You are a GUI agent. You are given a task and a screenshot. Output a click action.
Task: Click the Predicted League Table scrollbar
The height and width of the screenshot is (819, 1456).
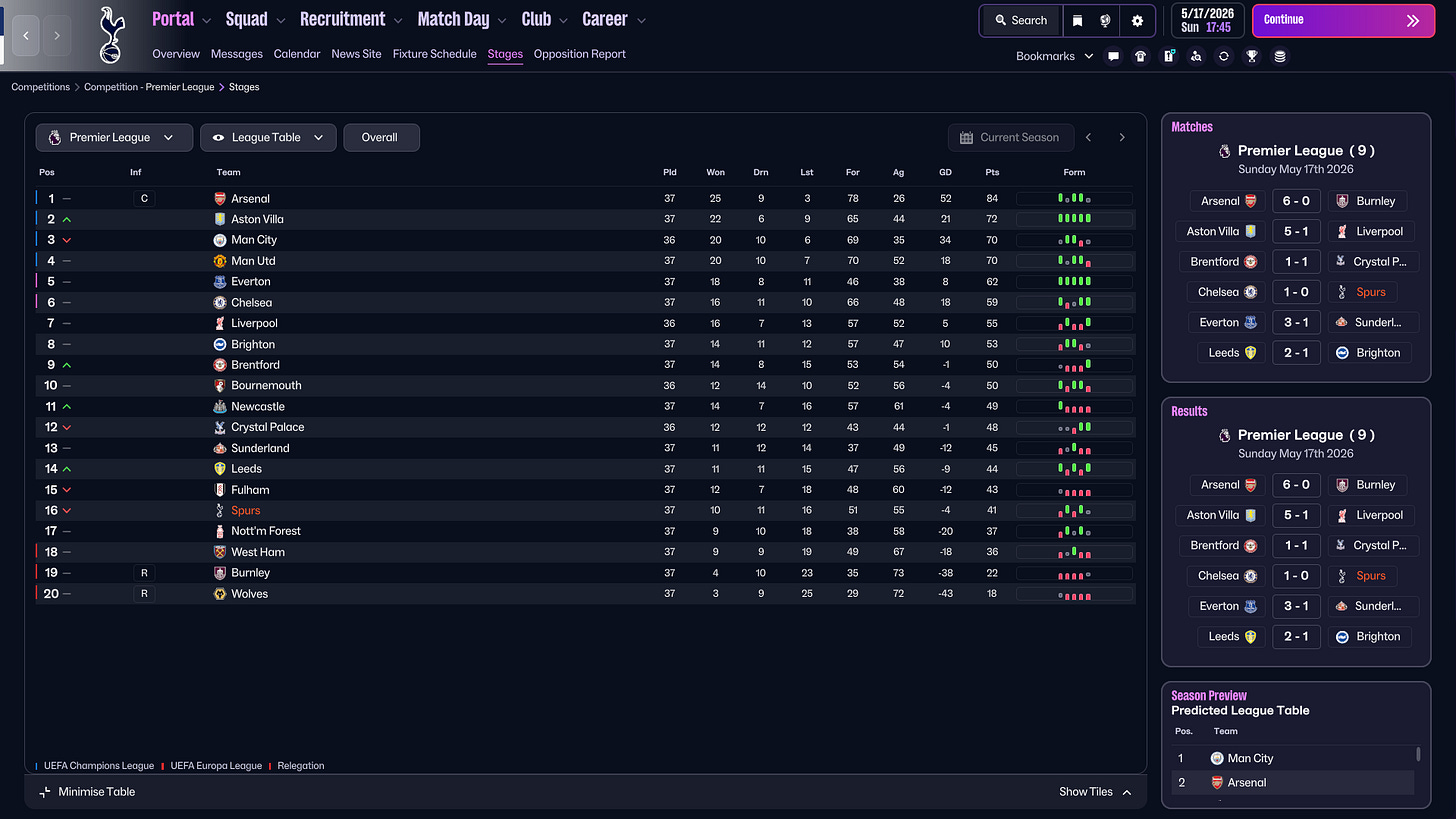tap(1418, 754)
